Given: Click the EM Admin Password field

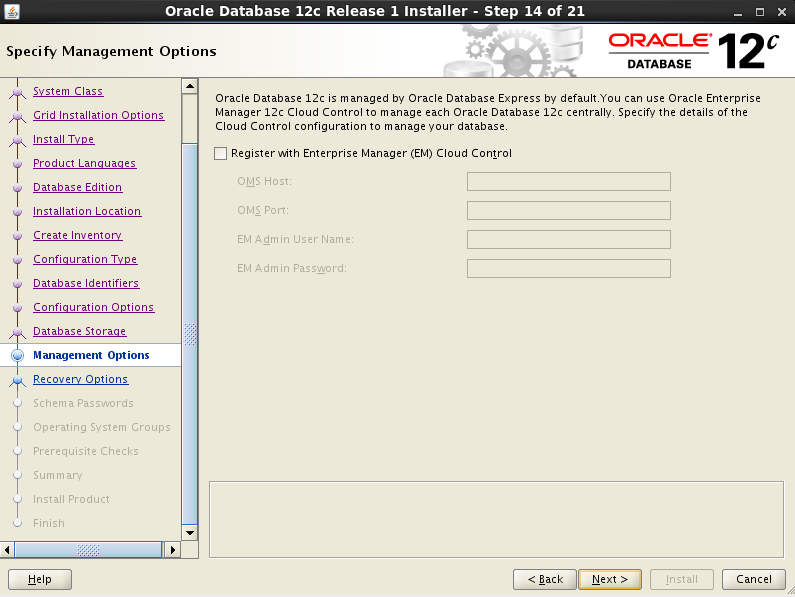Looking at the screenshot, I should [x=568, y=268].
